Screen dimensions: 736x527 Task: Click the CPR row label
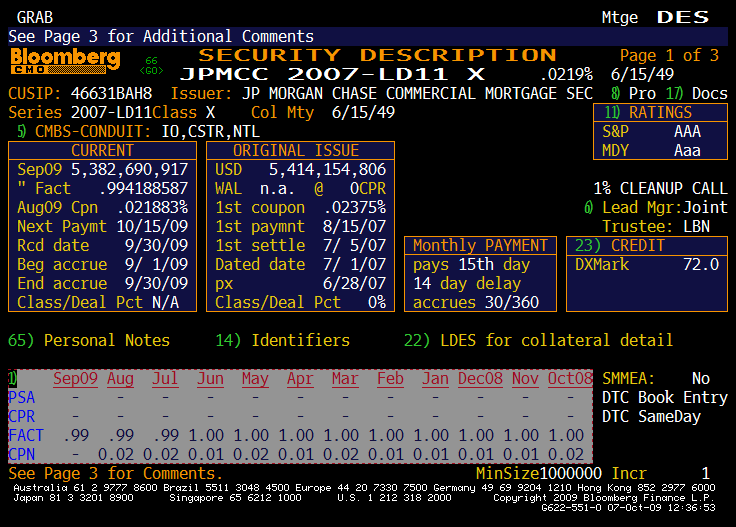(x=22, y=416)
